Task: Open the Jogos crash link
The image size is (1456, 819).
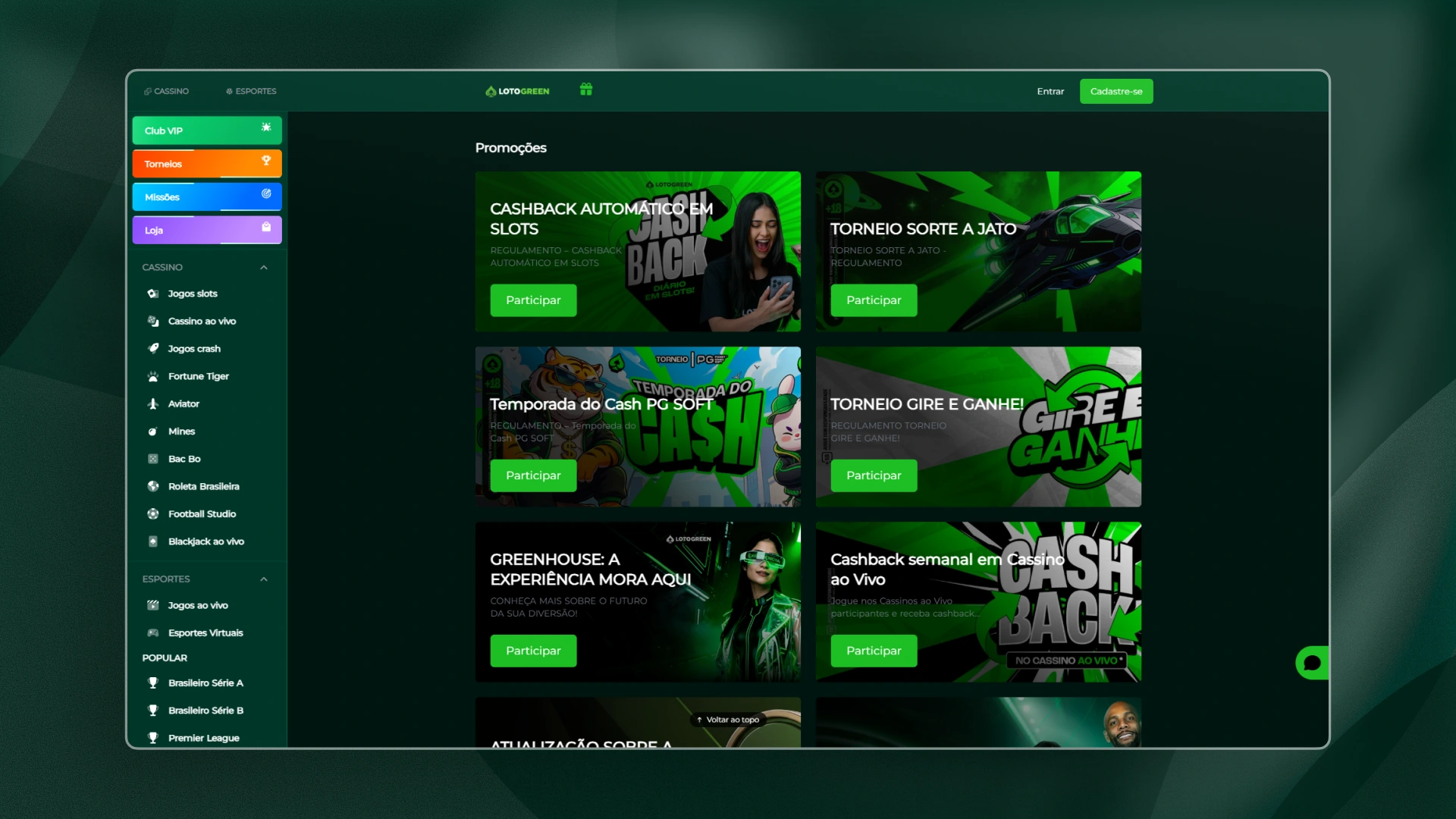Action: tap(194, 349)
